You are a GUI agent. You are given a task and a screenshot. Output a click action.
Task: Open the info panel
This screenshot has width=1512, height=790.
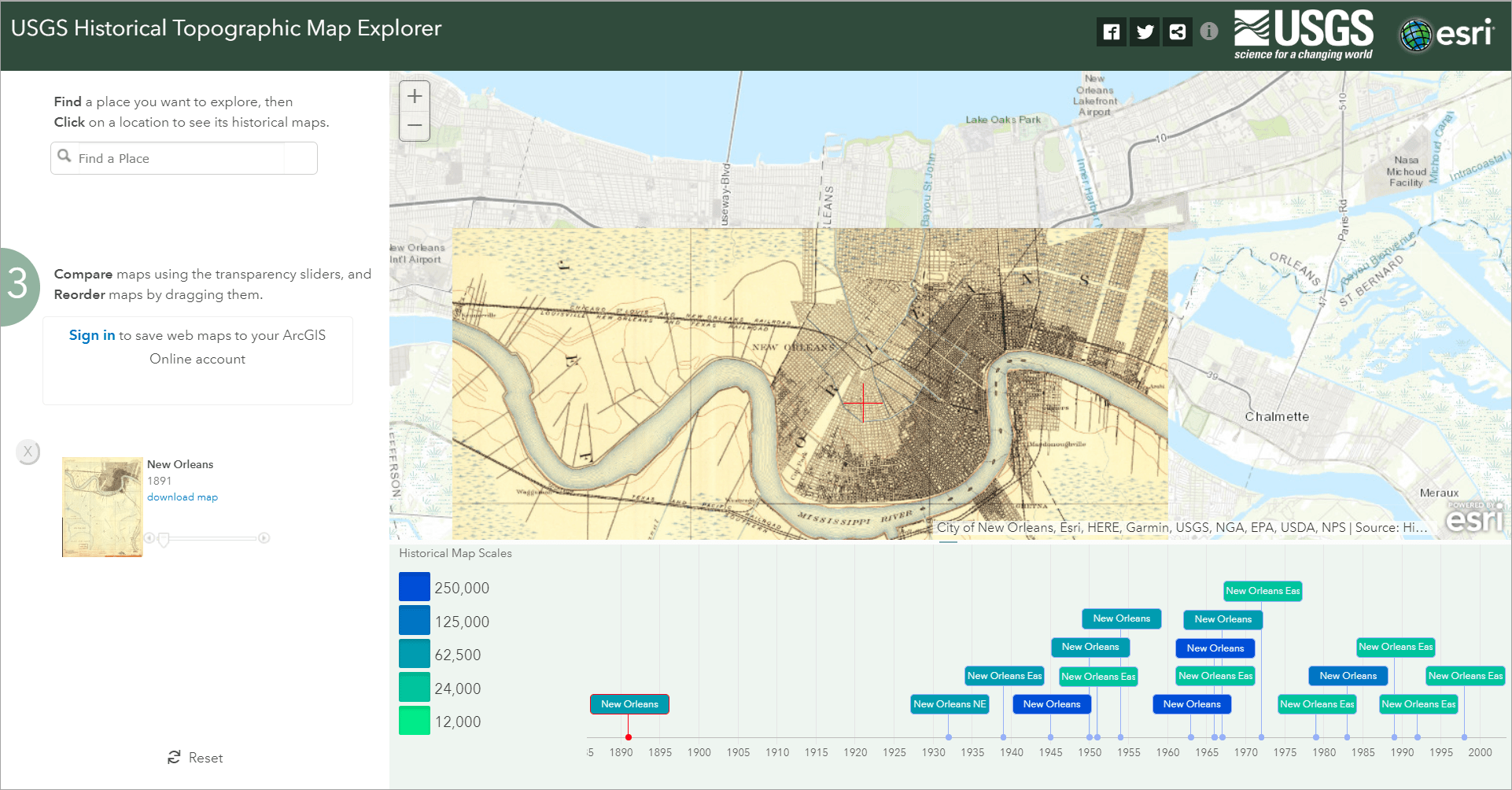click(1209, 31)
